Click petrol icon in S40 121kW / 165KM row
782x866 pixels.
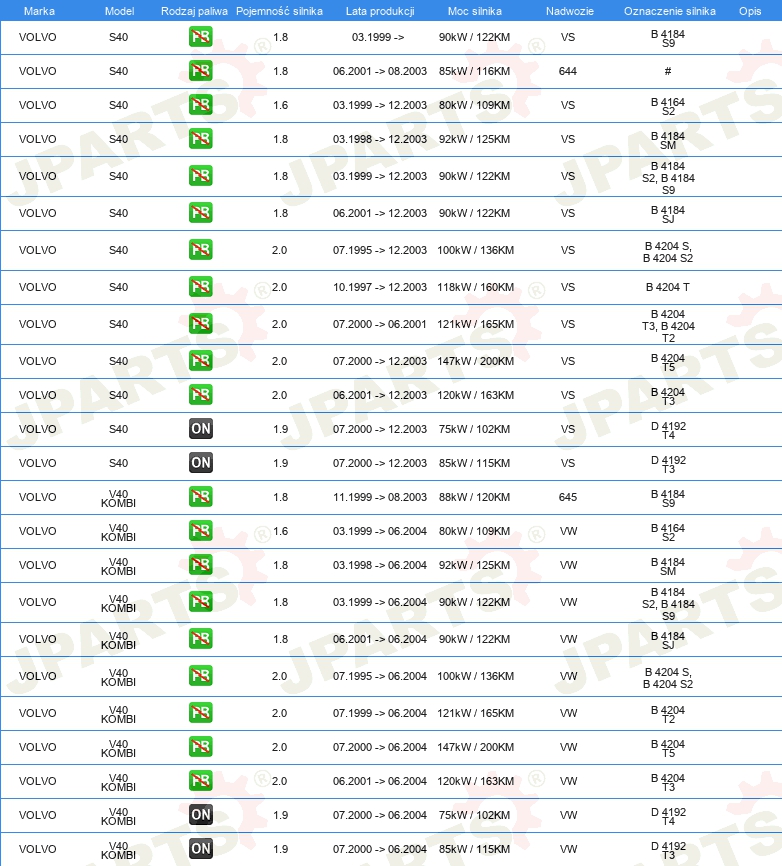tap(200, 324)
